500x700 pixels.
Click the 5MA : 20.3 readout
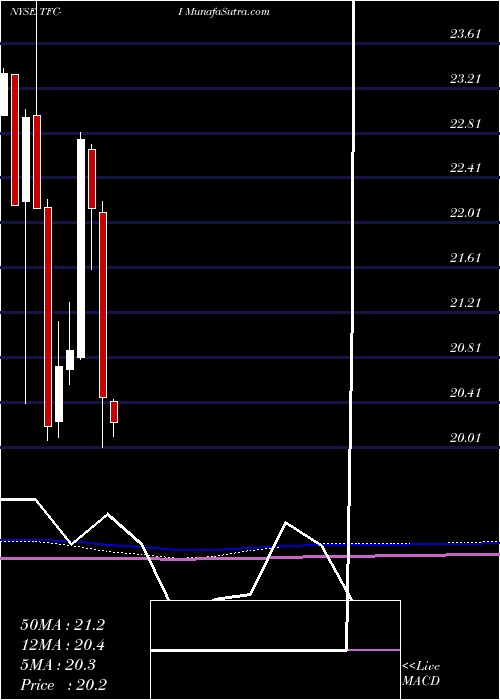click(58, 664)
